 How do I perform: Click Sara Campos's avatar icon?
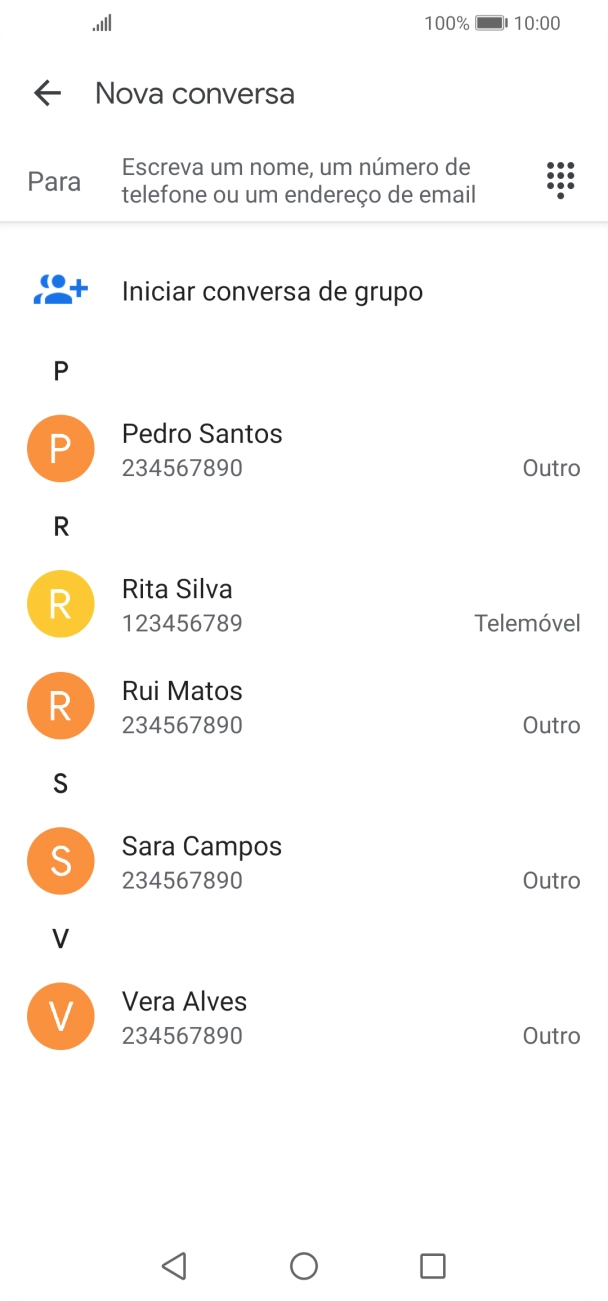pyautogui.click(x=60, y=861)
